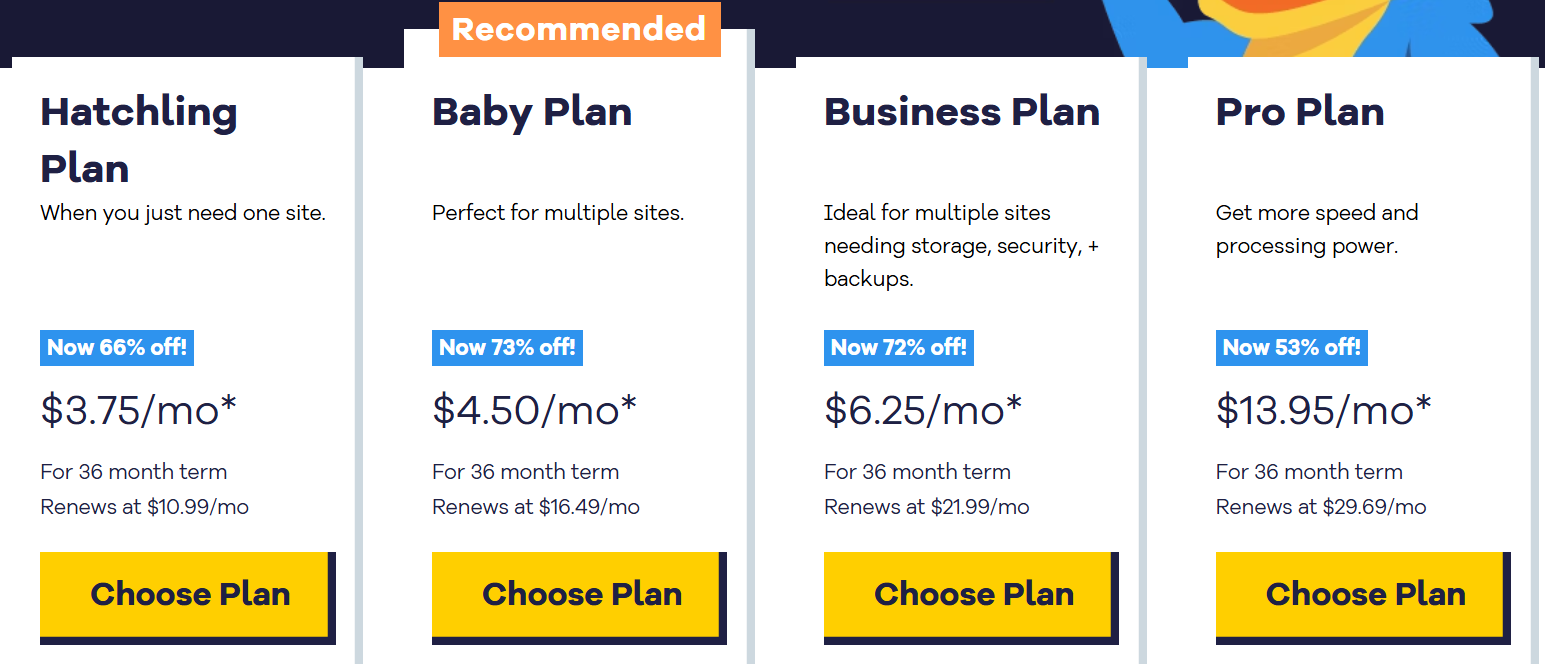Screen dimensions: 1545x664
Task: Click the Now 66% off badge
Action: pyautogui.click(x=116, y=347)
